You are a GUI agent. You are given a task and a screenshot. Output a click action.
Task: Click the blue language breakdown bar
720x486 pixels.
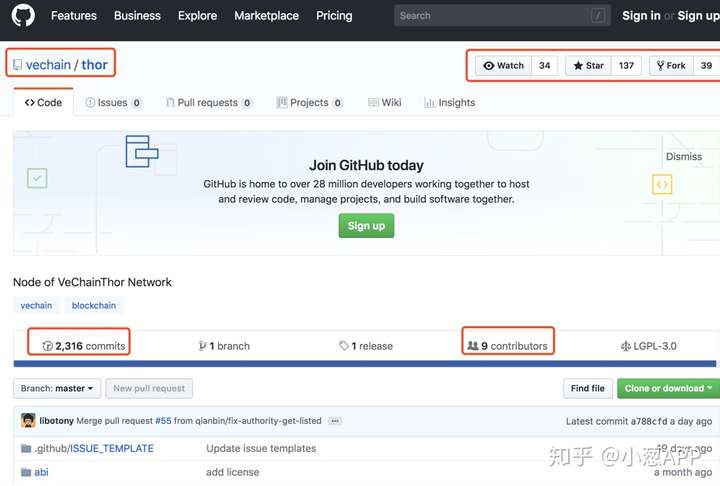(365, 364)
